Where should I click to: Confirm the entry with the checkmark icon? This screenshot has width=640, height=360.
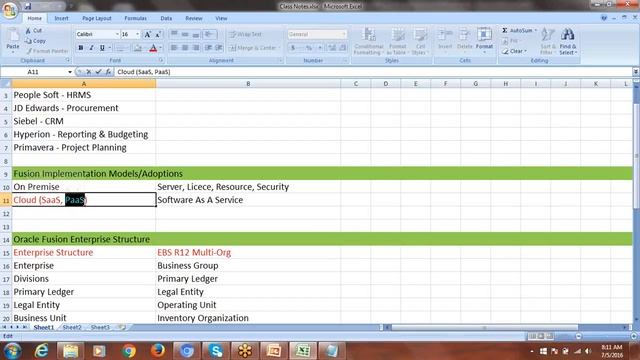(x=98, y=72)
